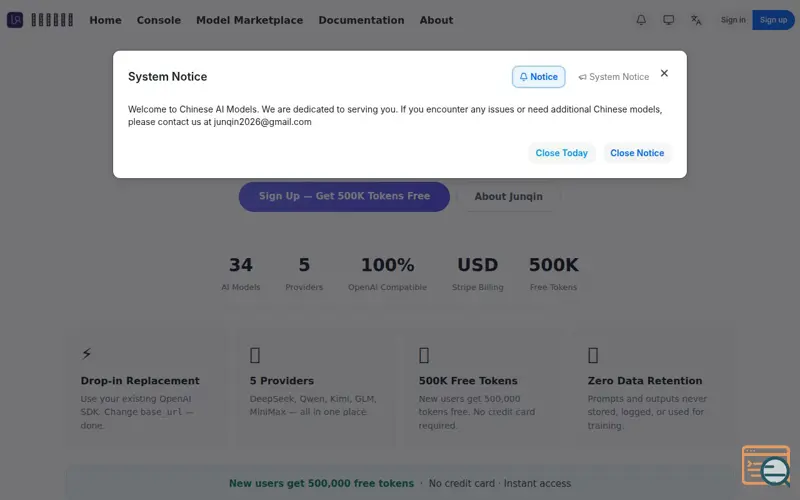Viewport: 800px width, 500px height.
Task: Click the 500K Free Tokens card heading
Action: (x=468, y=381)
